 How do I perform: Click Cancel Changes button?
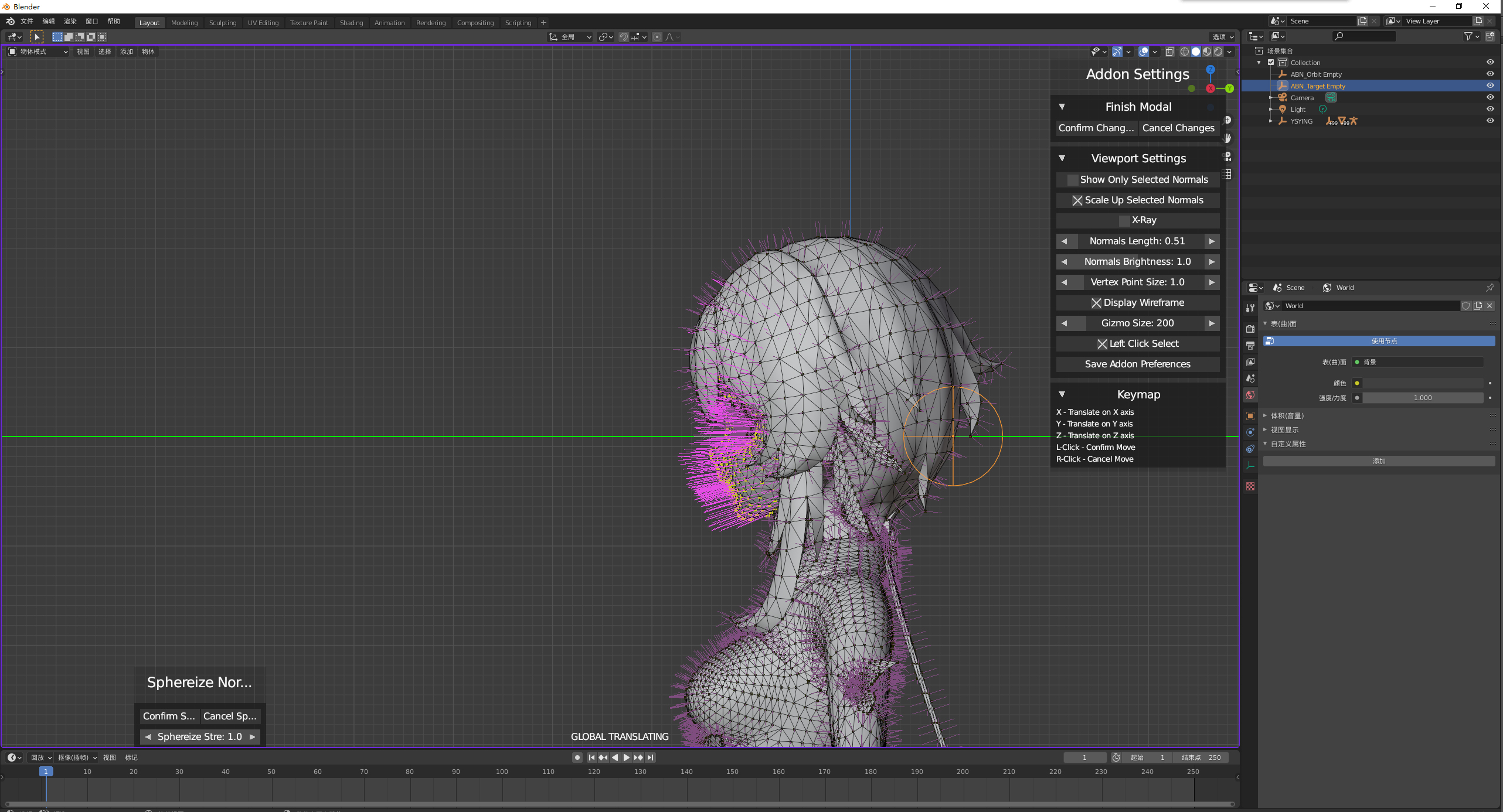1178,128
